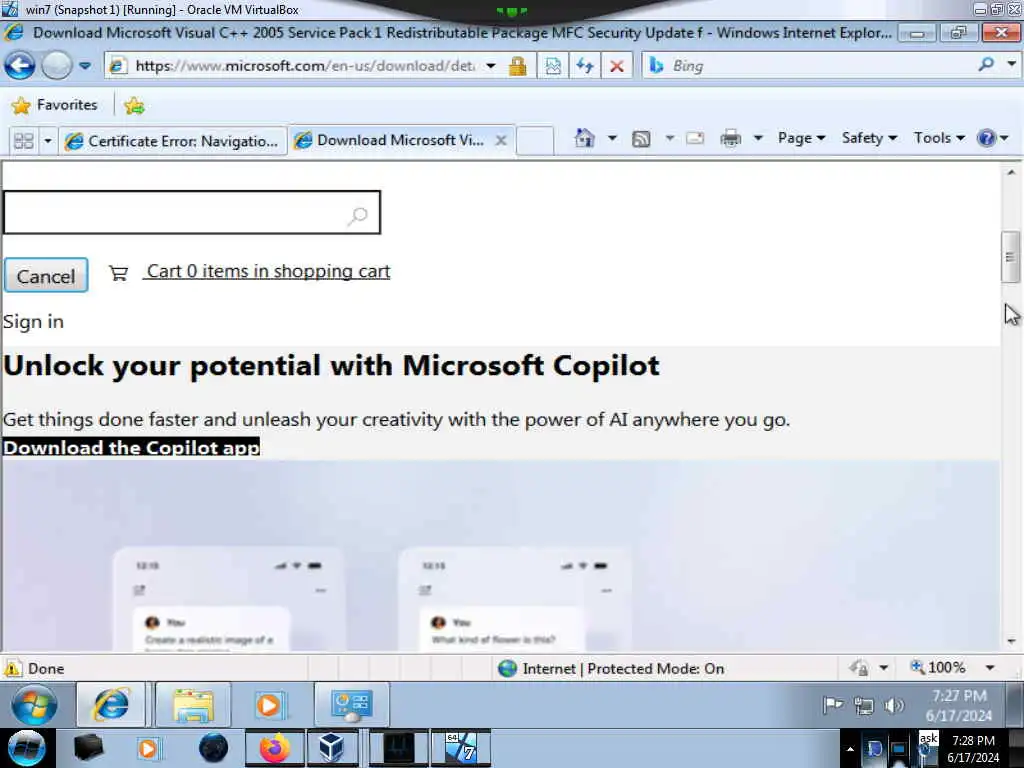Close the Download Microsoft tab
Screen dimensions: 1024x768
click(x=501, y=140)
